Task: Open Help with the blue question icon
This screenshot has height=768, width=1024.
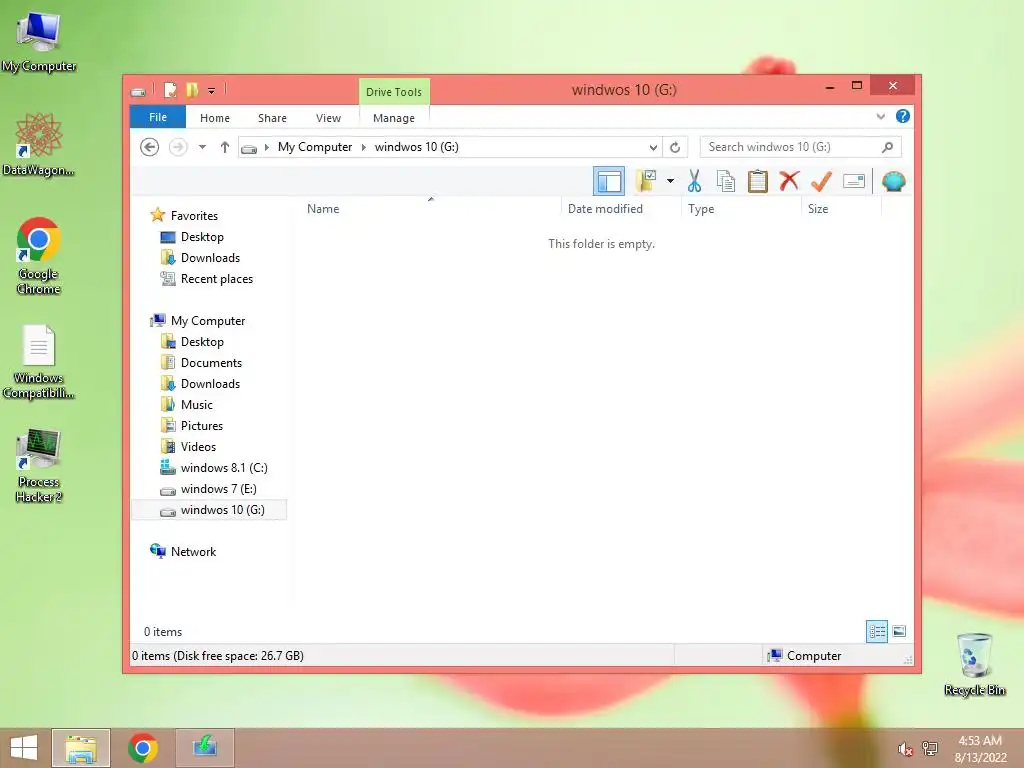Action: [903, 116]
